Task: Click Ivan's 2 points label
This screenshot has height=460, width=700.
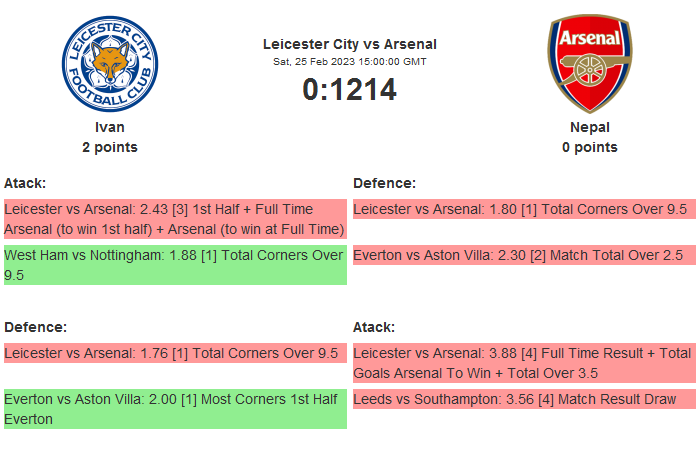Action: (x=110, y=147)
